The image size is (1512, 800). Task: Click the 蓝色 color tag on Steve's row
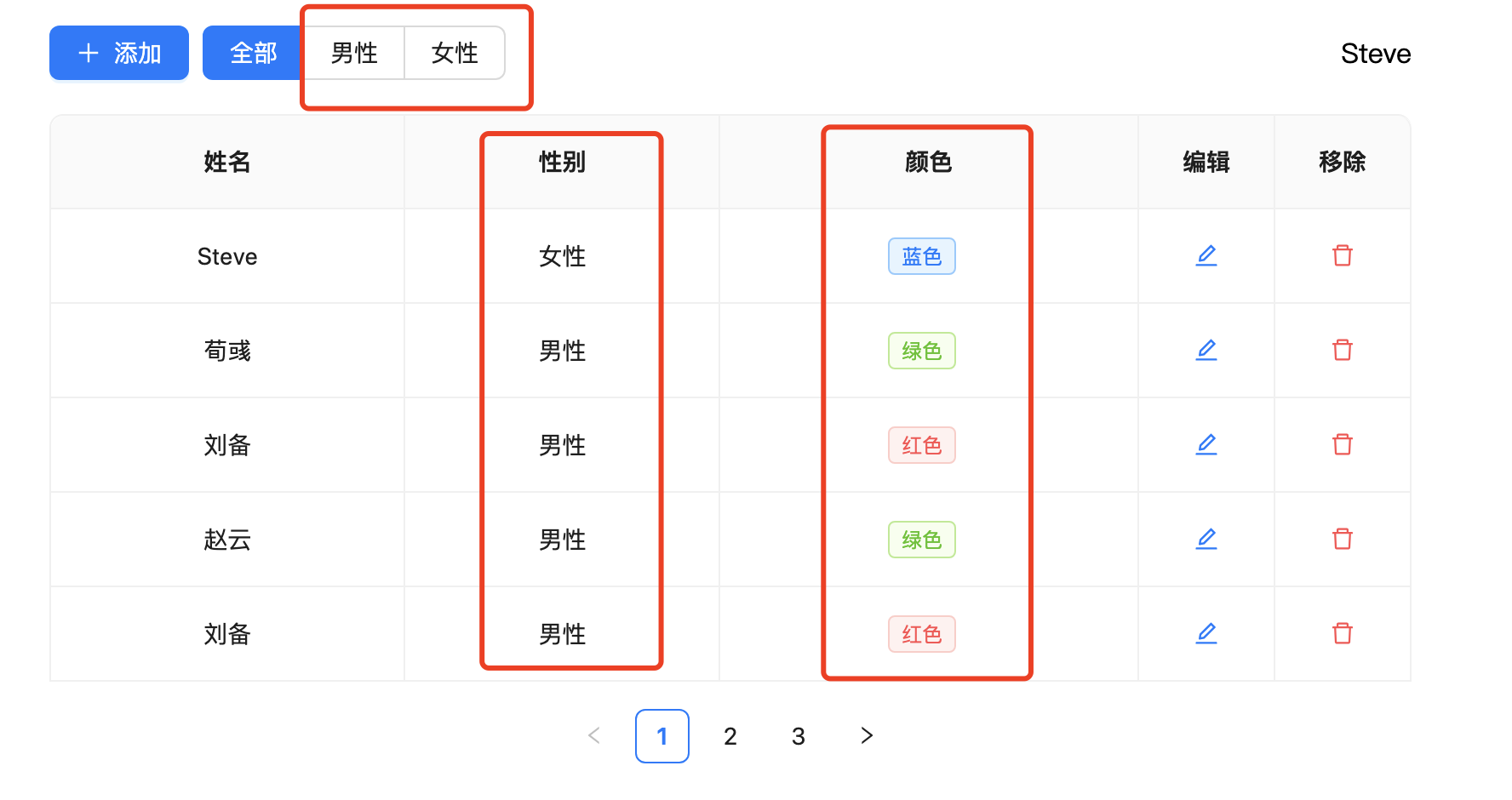tap(922, 255)
